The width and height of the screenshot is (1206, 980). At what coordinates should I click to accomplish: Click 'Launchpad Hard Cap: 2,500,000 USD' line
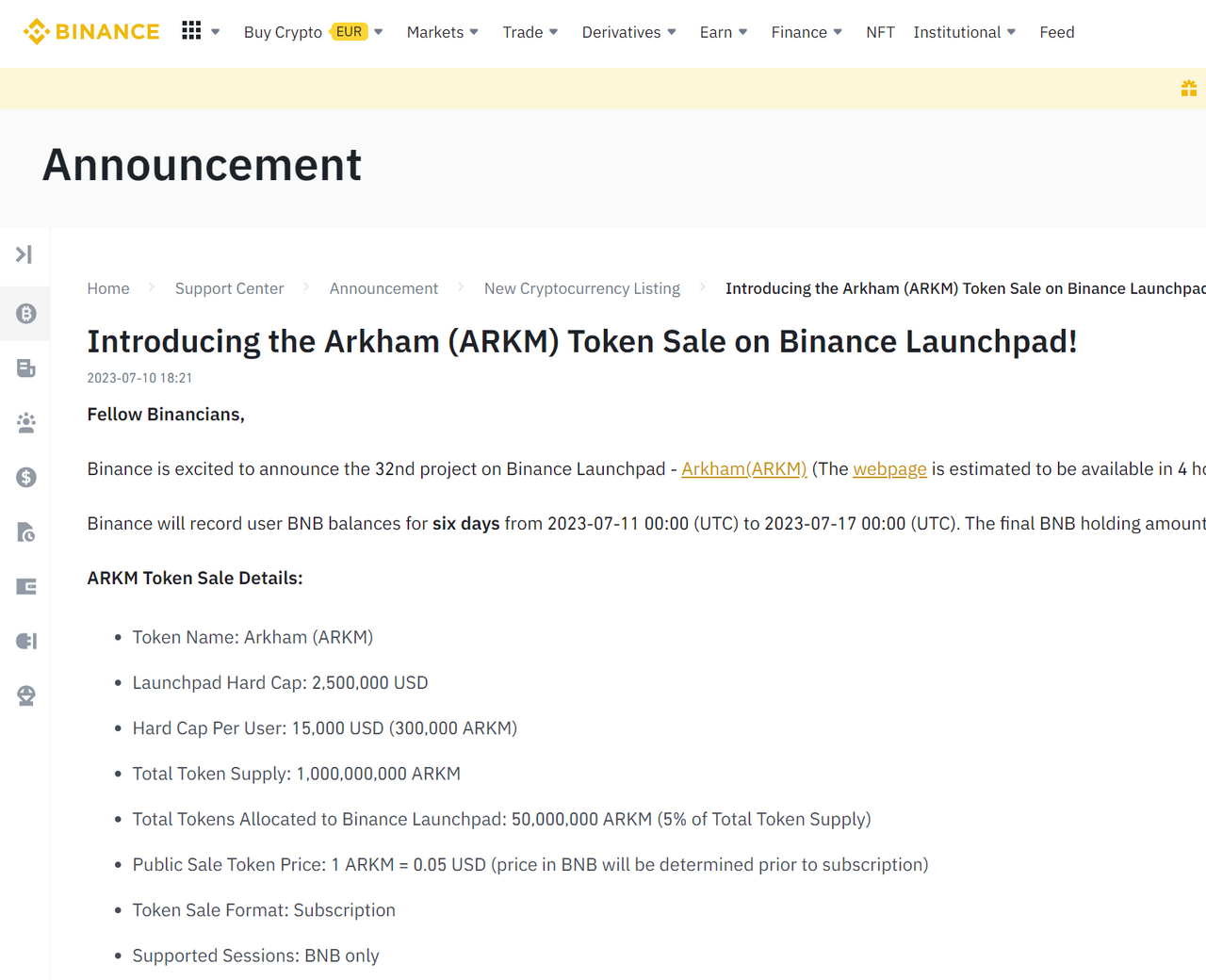tap(280, 683)
